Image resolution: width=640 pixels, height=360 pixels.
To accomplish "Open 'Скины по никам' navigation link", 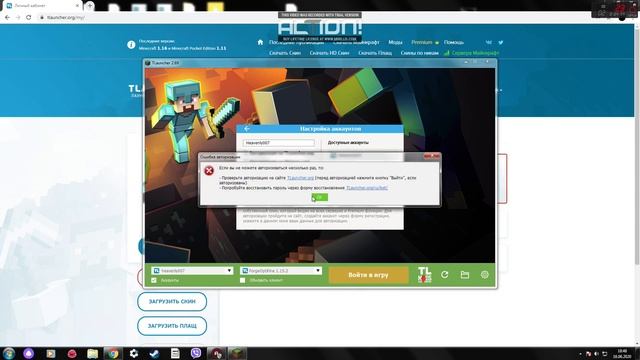I will tap(420, 53).
